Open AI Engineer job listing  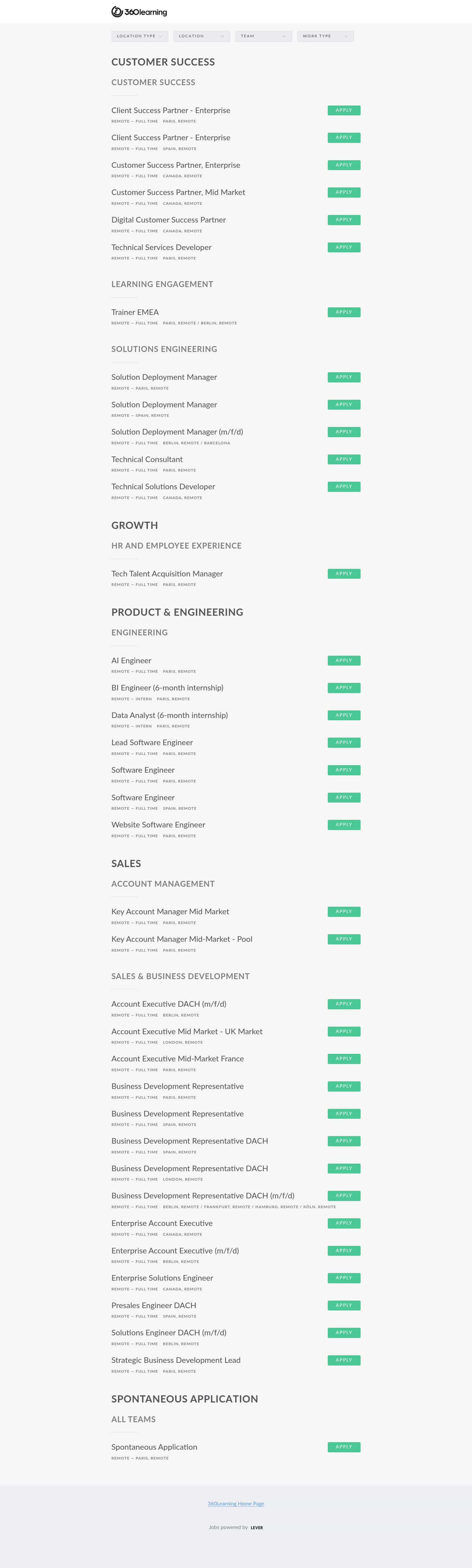(131, 660)
